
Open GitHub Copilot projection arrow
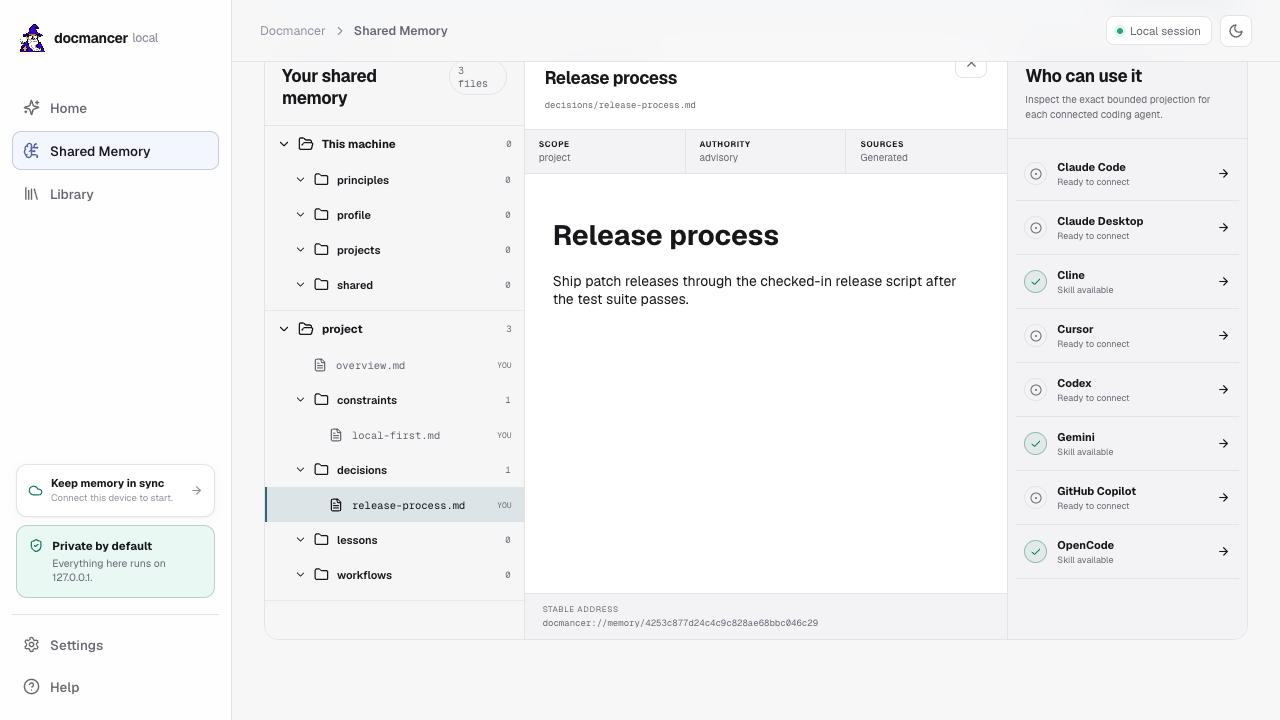click(1224, 498)
